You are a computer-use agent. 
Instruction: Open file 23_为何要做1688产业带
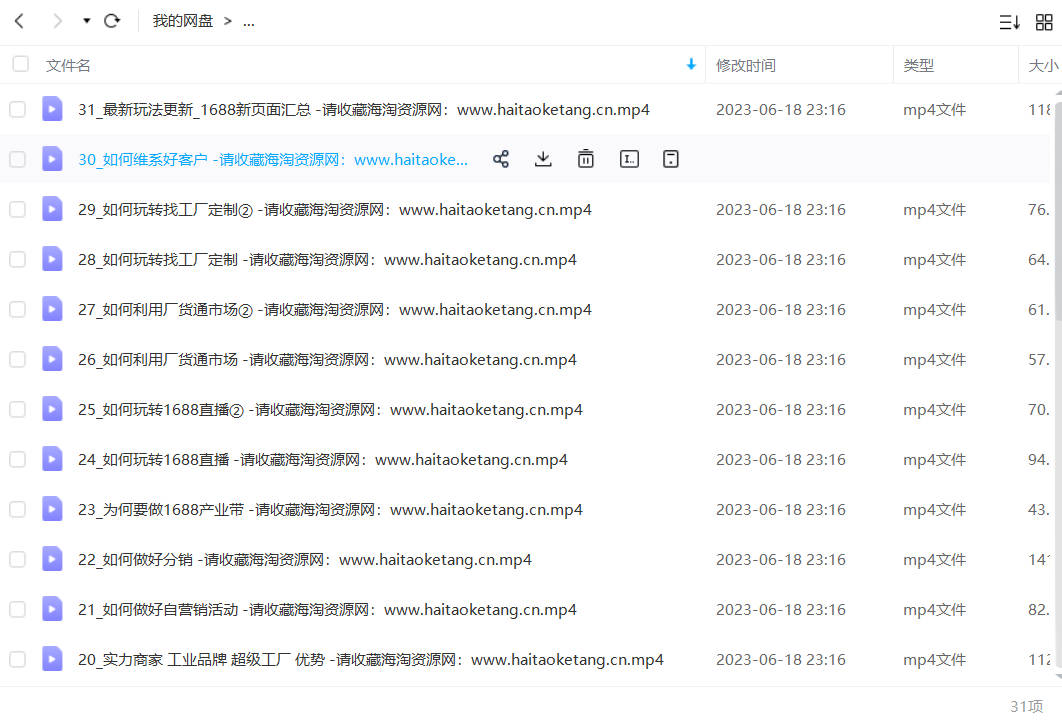coord(331,510)
